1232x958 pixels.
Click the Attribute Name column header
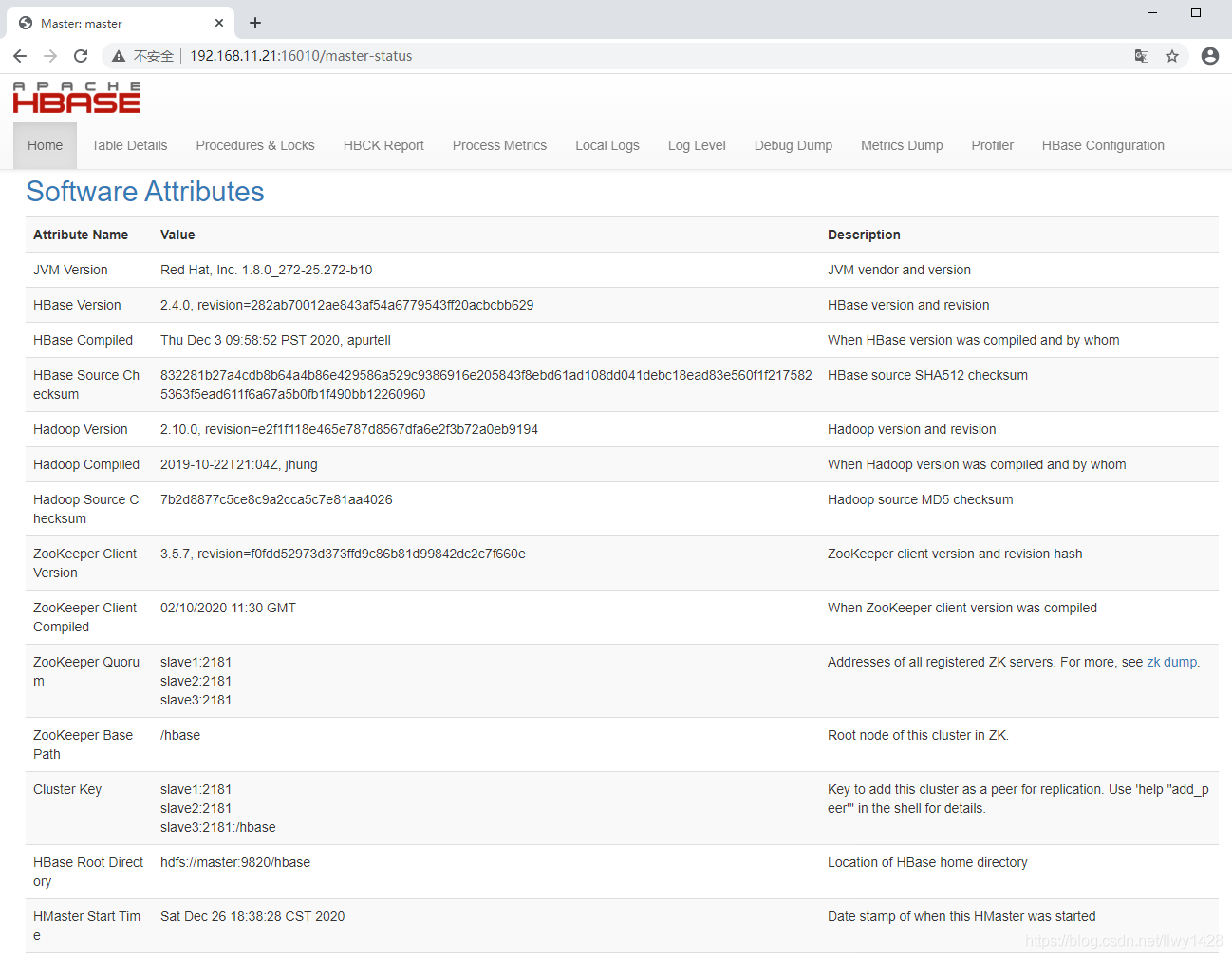81,235
